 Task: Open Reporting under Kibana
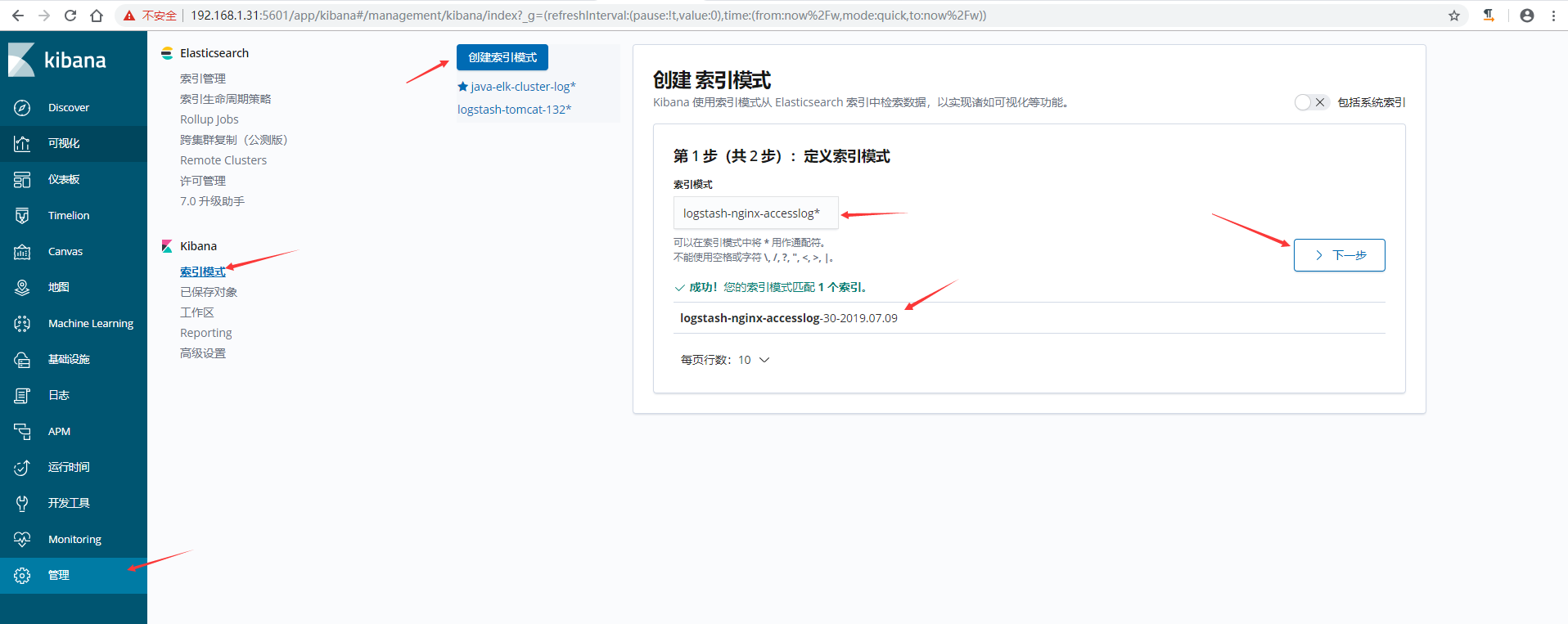point(206,333)
